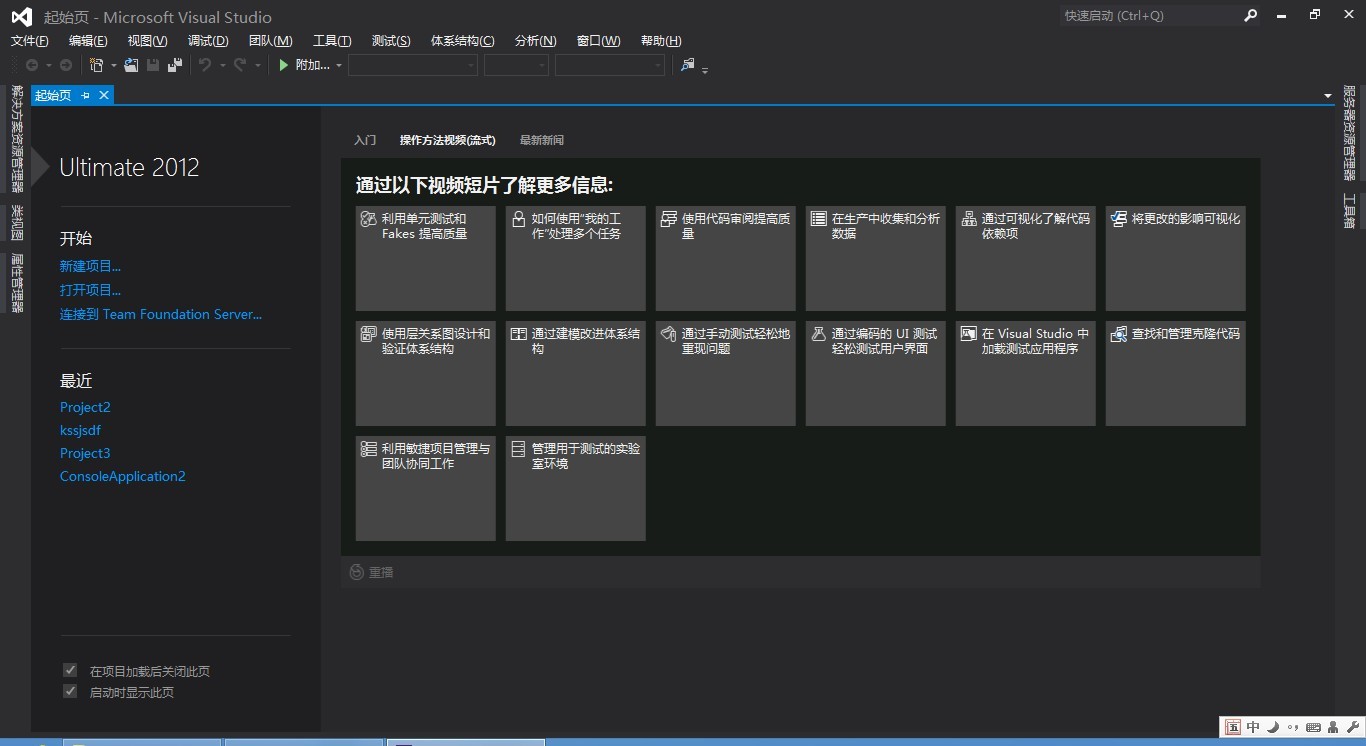The height and width of the screenshot is (746, 1366).
Task: Close the 起始页 tab with its X
Action: point(103,95)
